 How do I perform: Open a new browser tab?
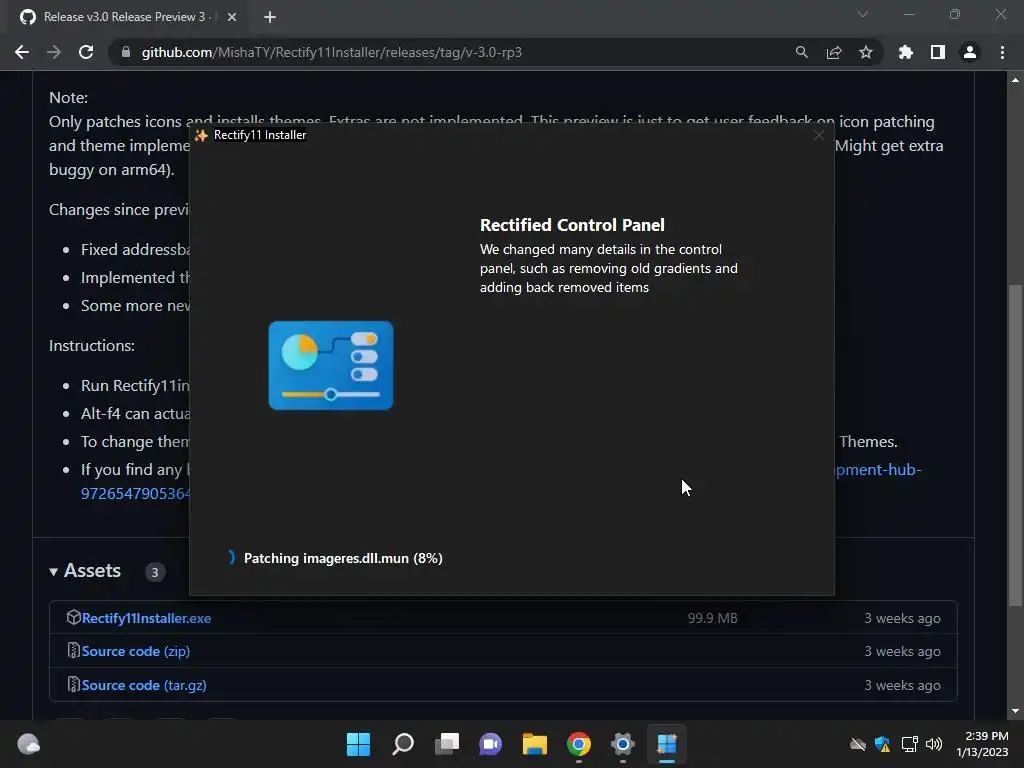(270, 17)
